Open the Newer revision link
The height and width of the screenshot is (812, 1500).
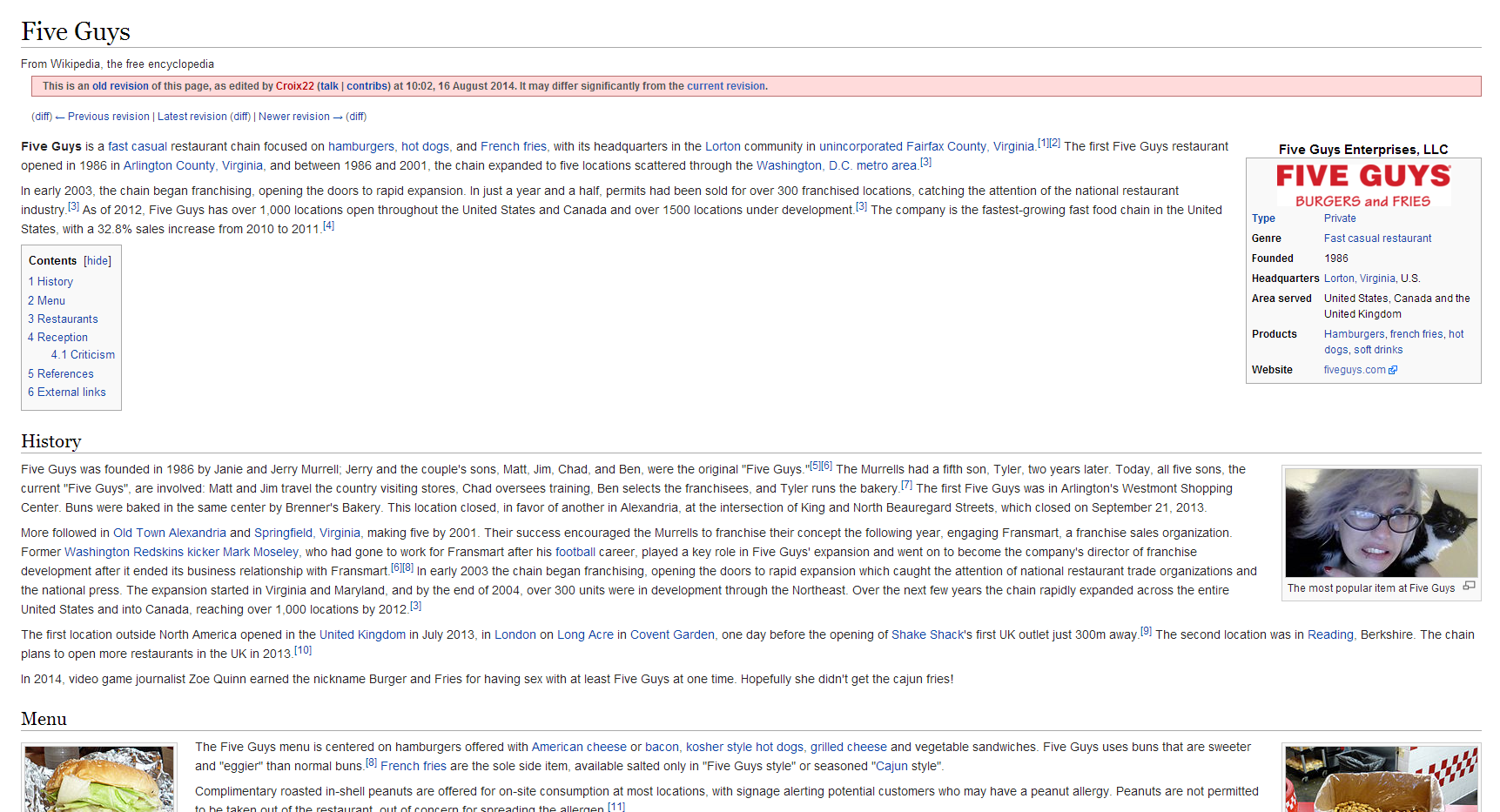click(293, 117)
